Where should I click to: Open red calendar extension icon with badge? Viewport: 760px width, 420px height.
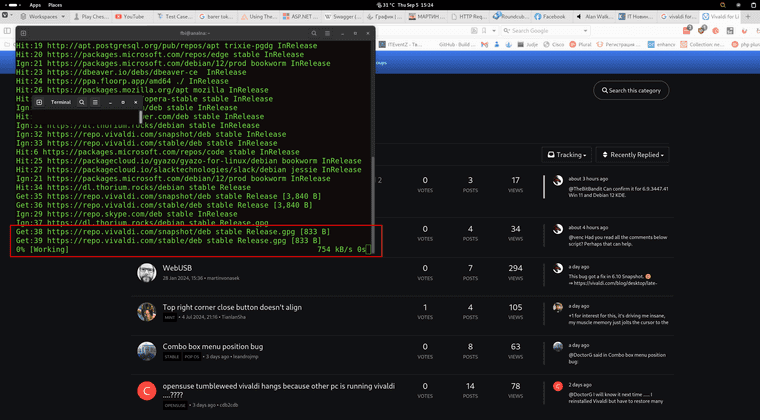687,30
